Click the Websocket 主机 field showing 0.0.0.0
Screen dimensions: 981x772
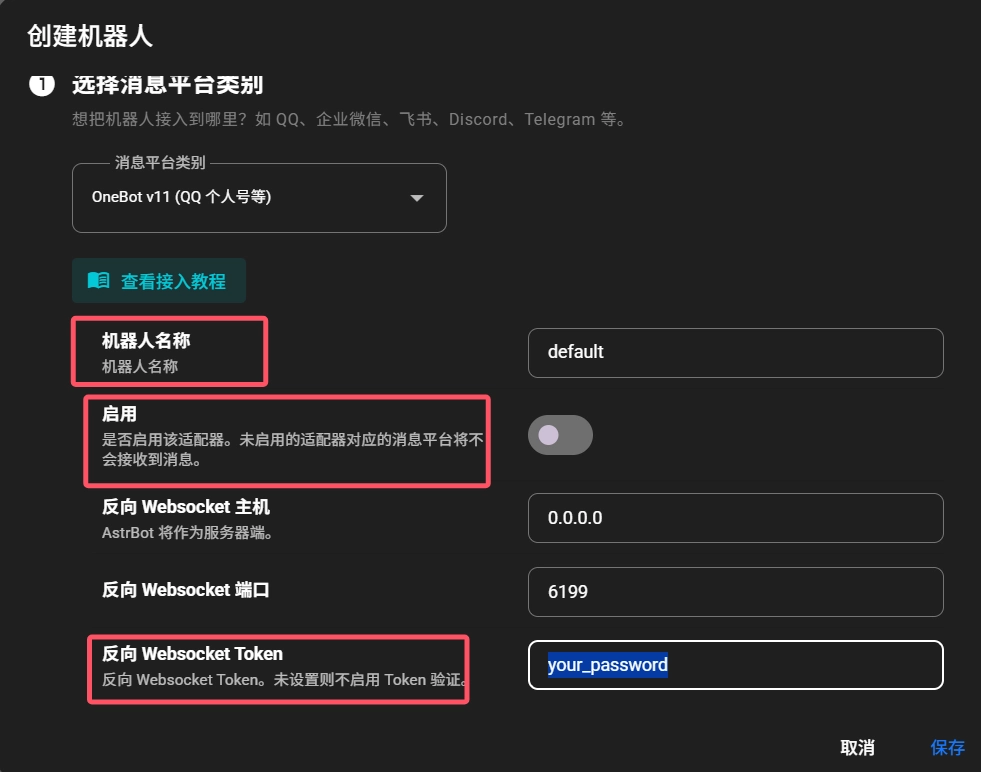click(x=735, y=518)
